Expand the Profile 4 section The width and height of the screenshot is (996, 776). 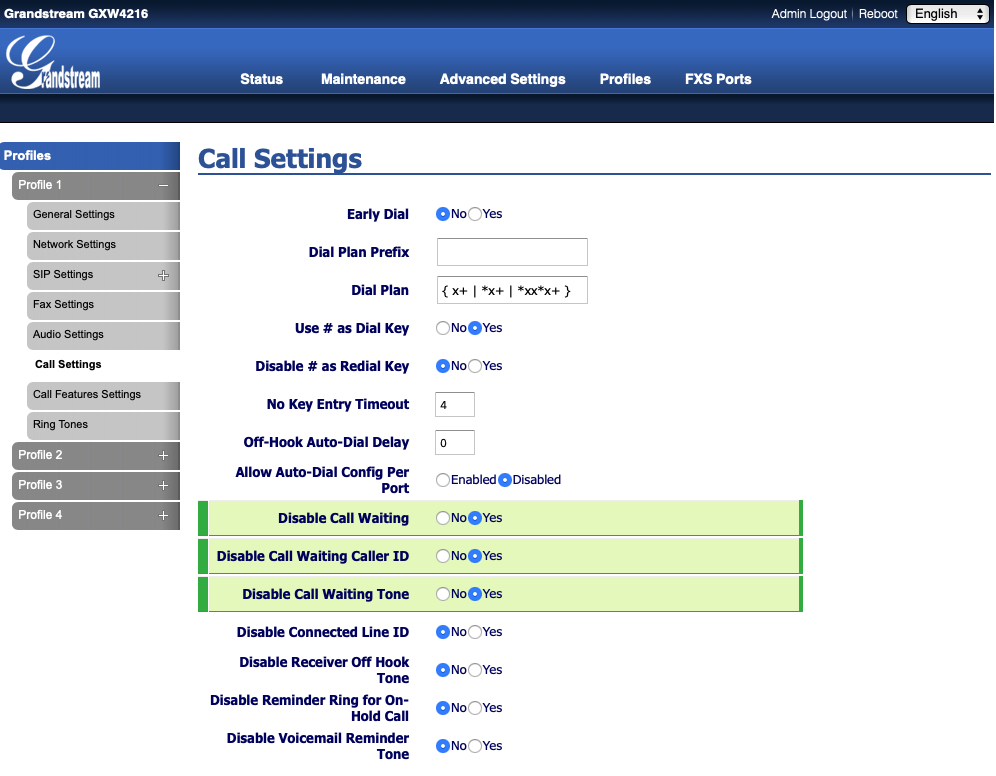pos(163,515)
